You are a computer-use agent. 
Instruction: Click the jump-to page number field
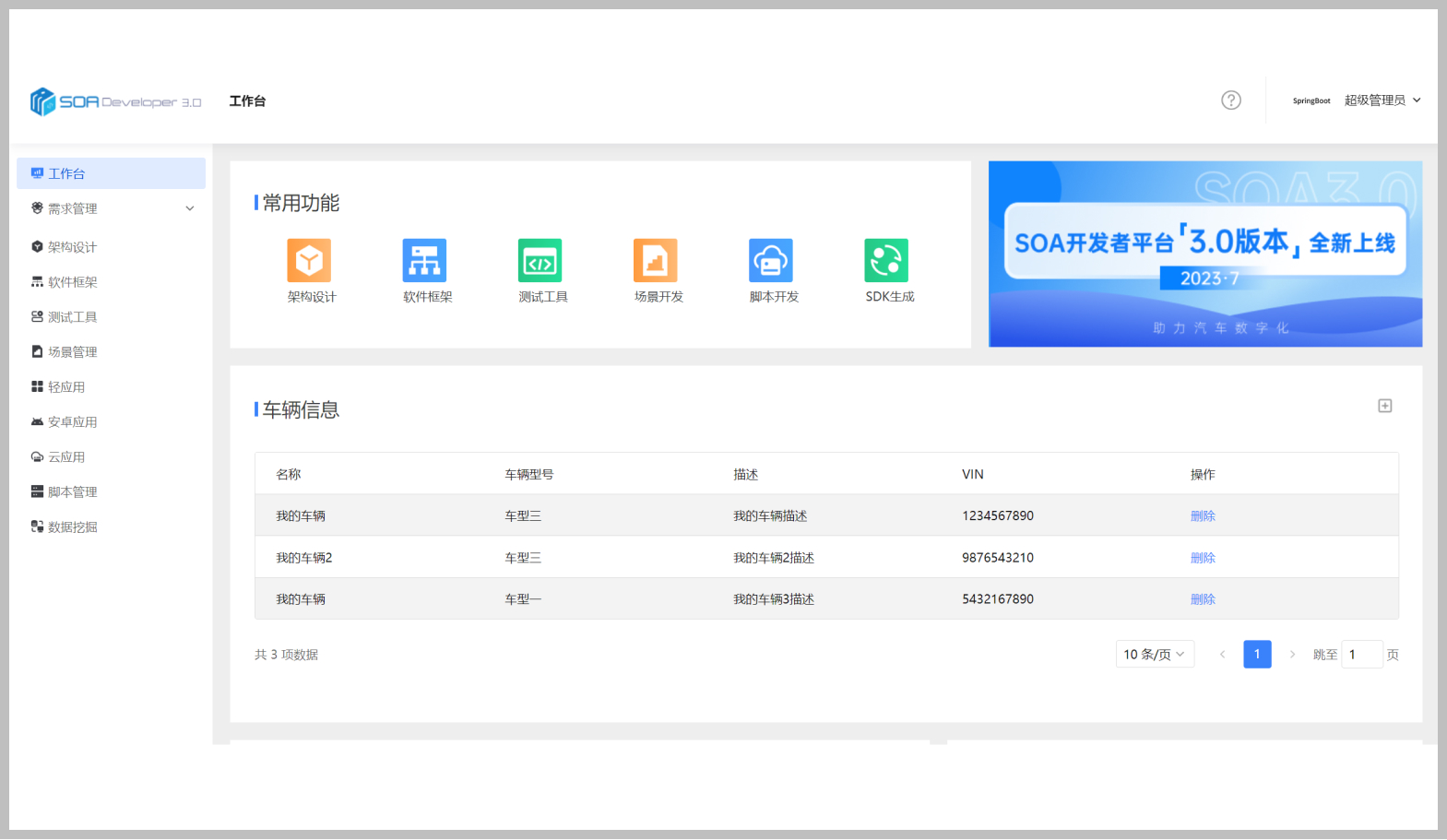[x=1361, y=655]
